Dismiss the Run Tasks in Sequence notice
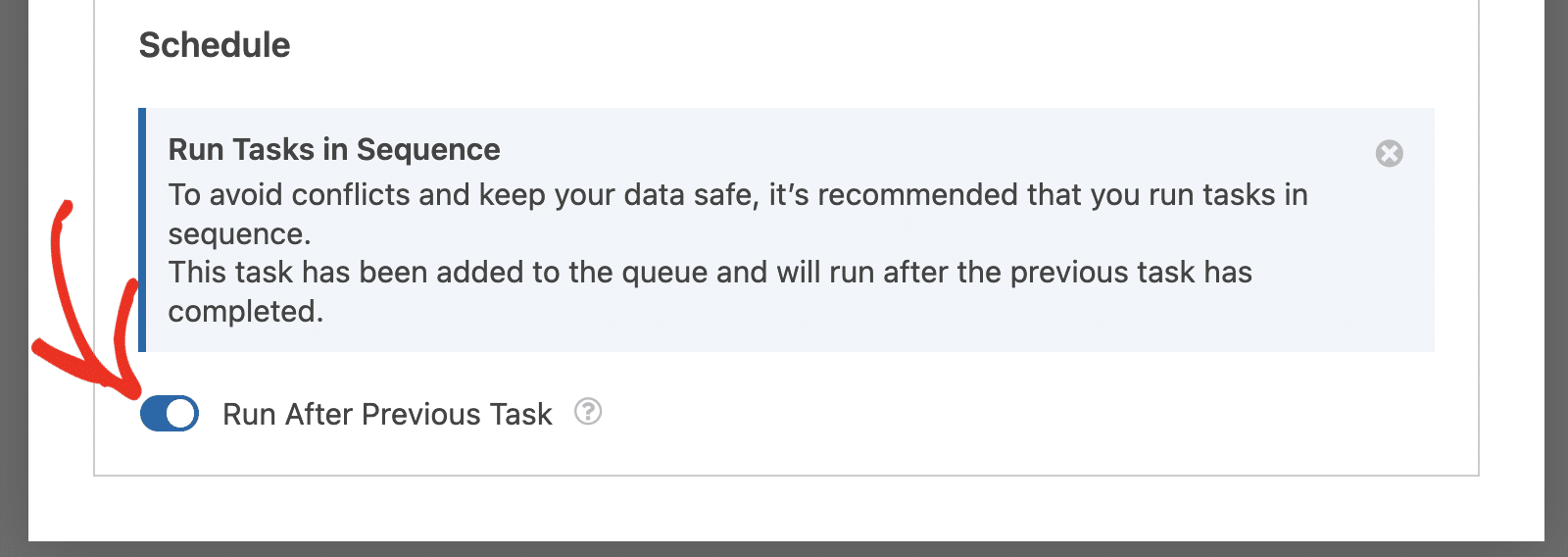The image size is (1568, 557). pyautogui.click(x=1389, y=153)
